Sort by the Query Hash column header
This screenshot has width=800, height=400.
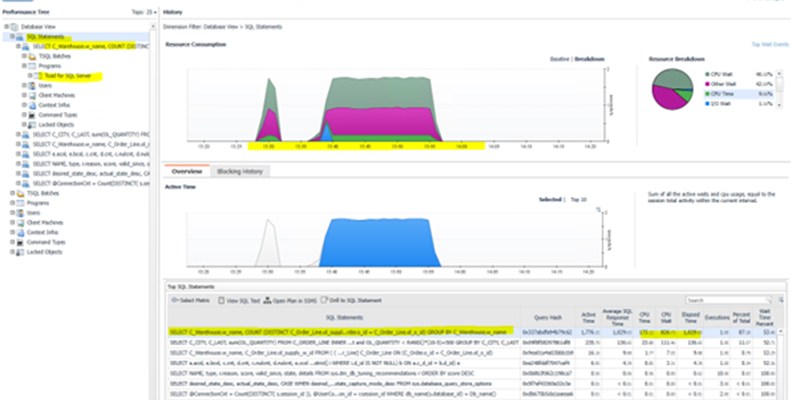547,317
